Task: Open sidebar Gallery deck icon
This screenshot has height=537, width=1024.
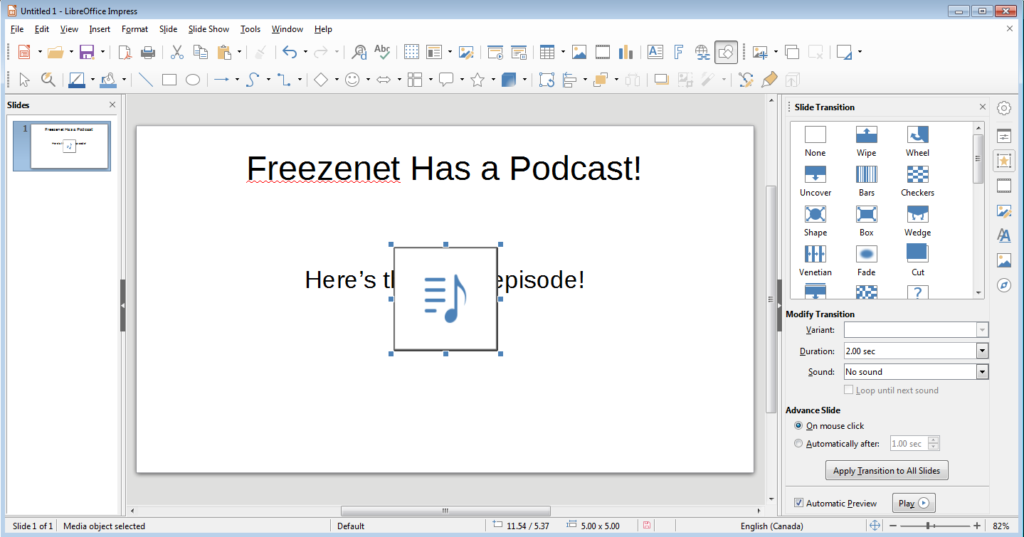Action: point(1004,261)
